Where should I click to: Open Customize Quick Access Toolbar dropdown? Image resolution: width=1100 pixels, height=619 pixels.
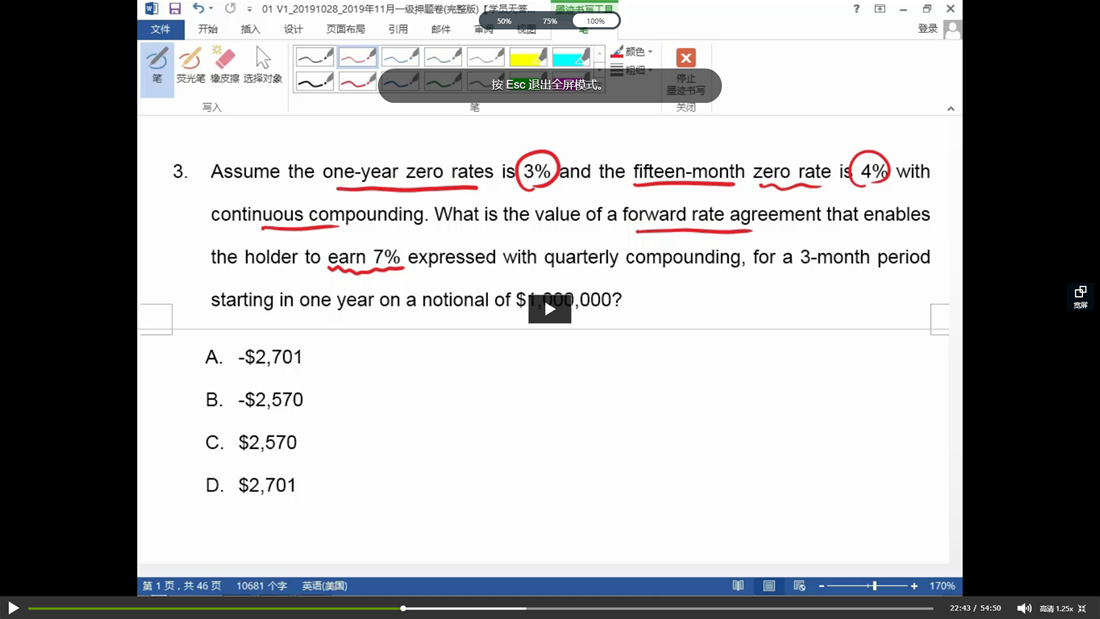[x=250, y=9]
